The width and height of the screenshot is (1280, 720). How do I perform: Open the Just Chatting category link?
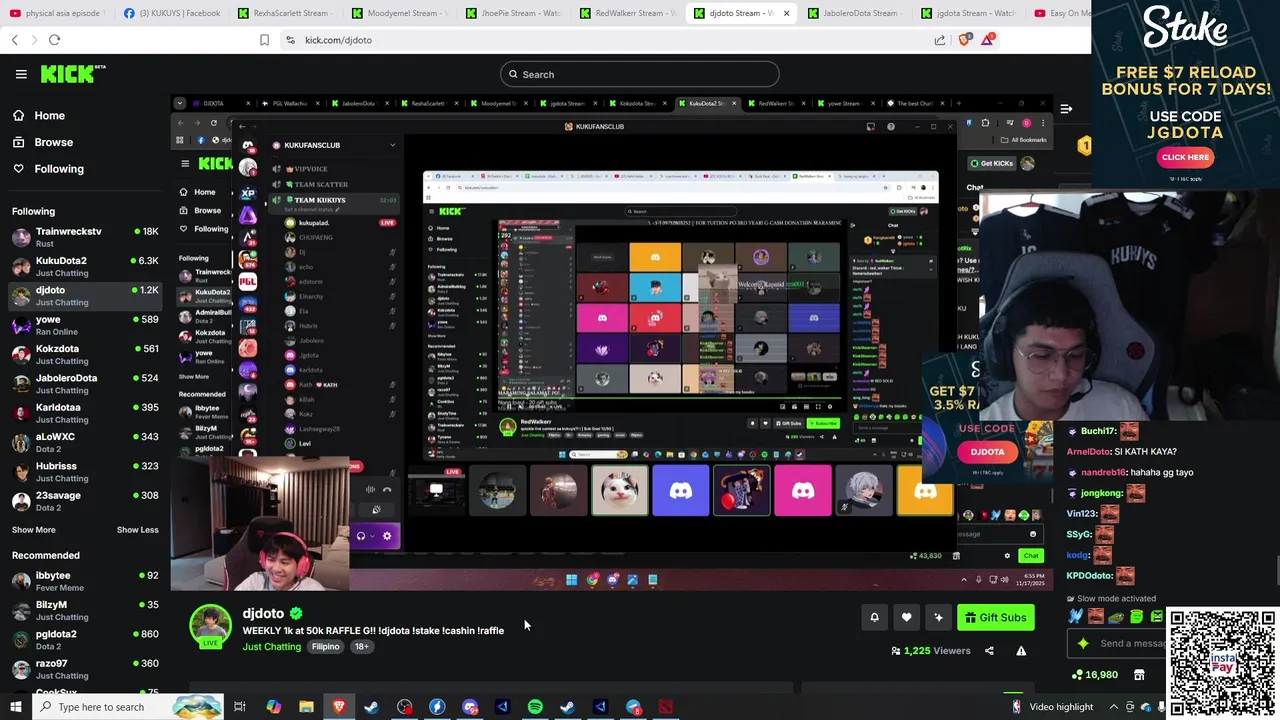(271, 647)
